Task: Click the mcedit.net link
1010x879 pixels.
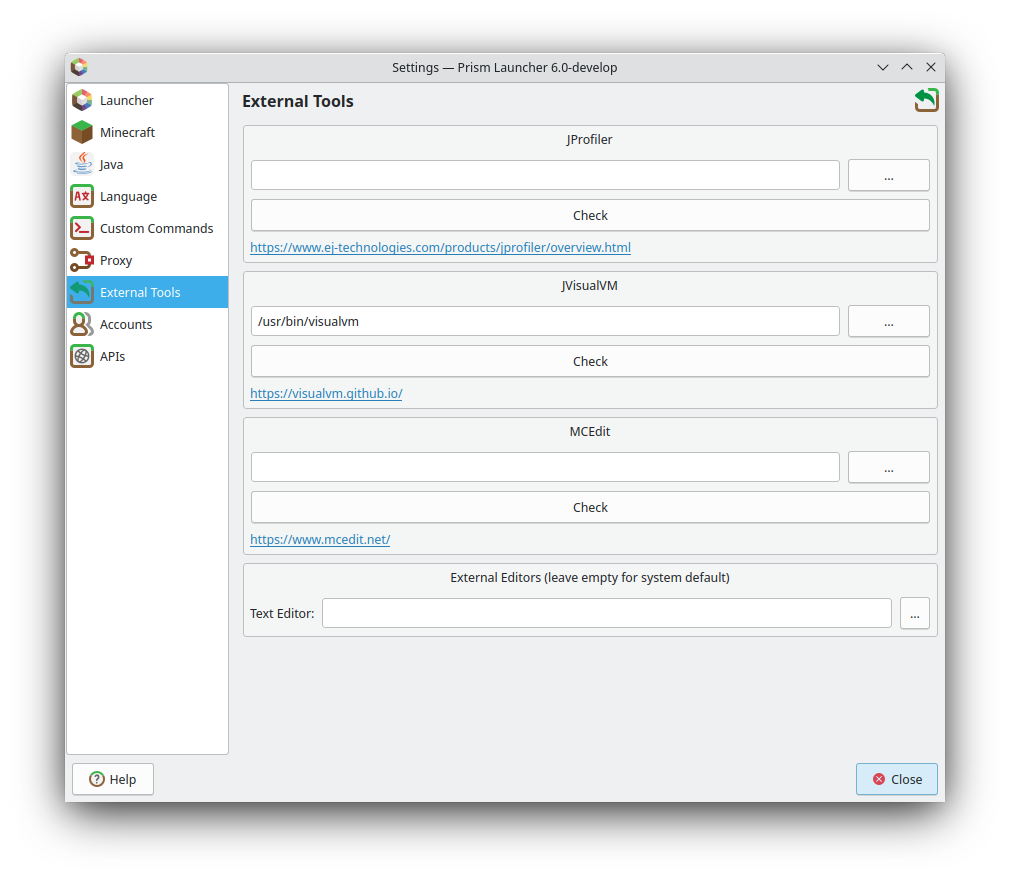Action: click(x=320, y=539)
